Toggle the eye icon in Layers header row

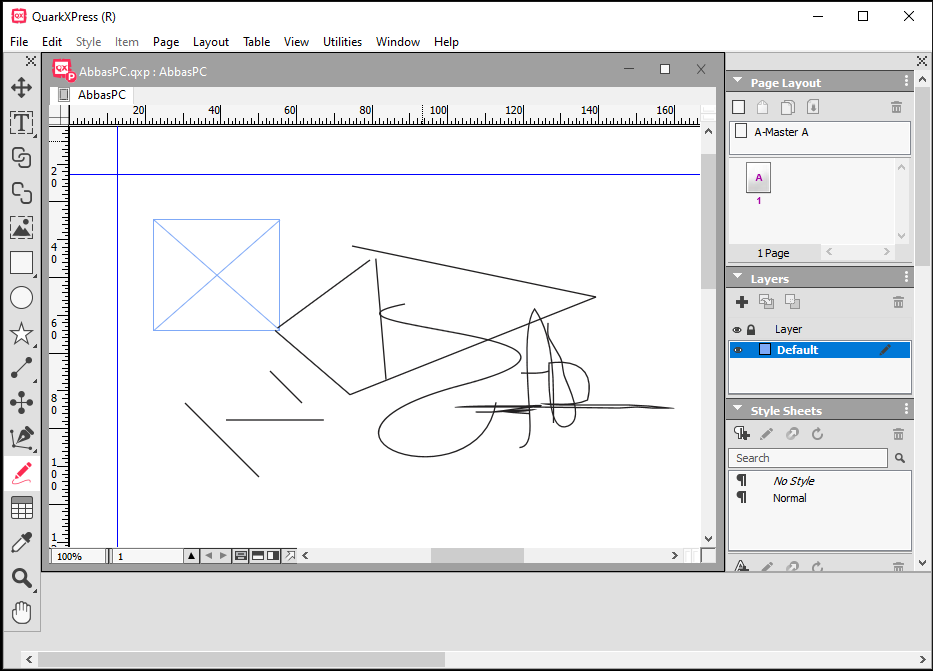coord(737,330)
